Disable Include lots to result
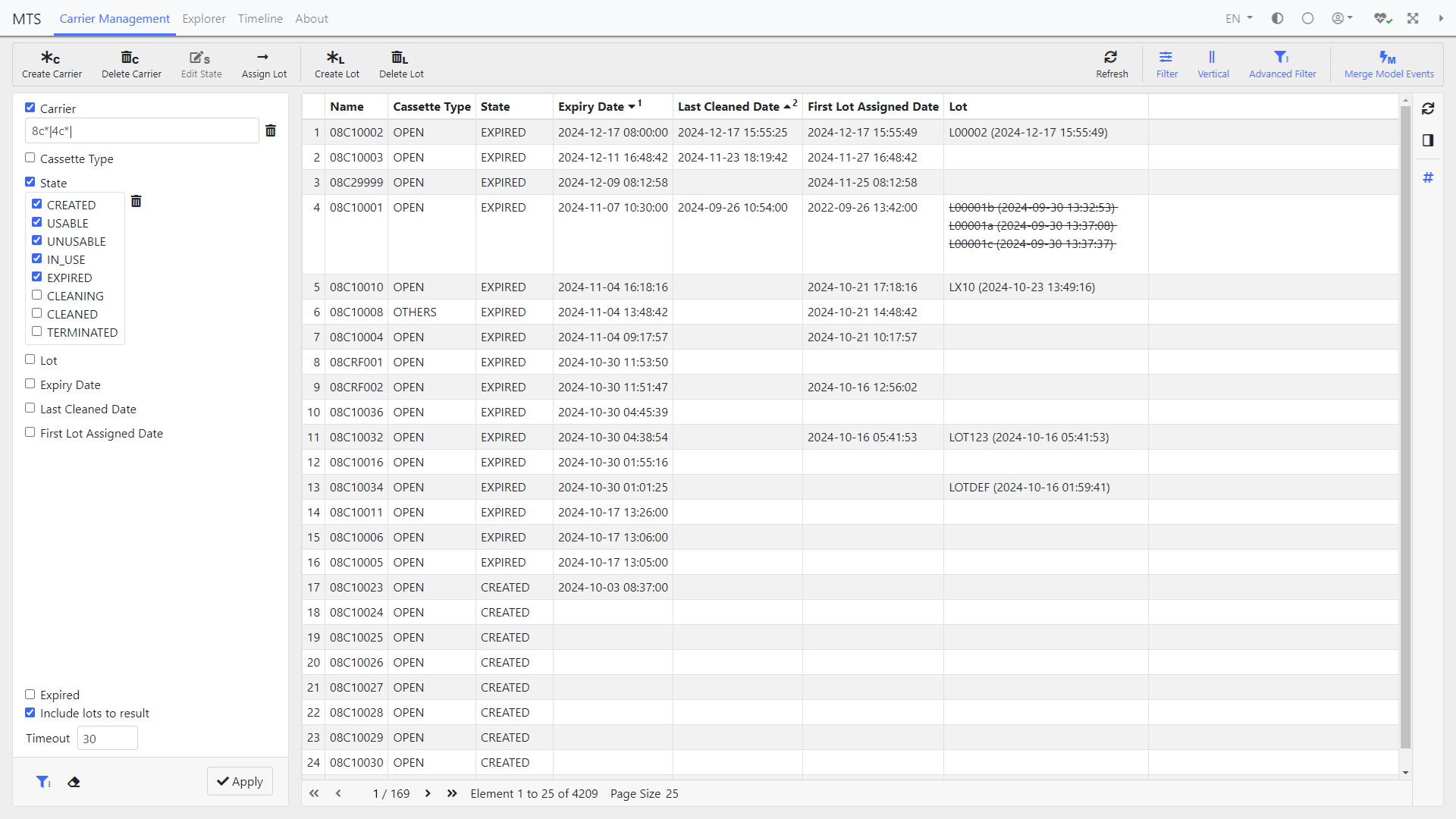 (30, 711)
